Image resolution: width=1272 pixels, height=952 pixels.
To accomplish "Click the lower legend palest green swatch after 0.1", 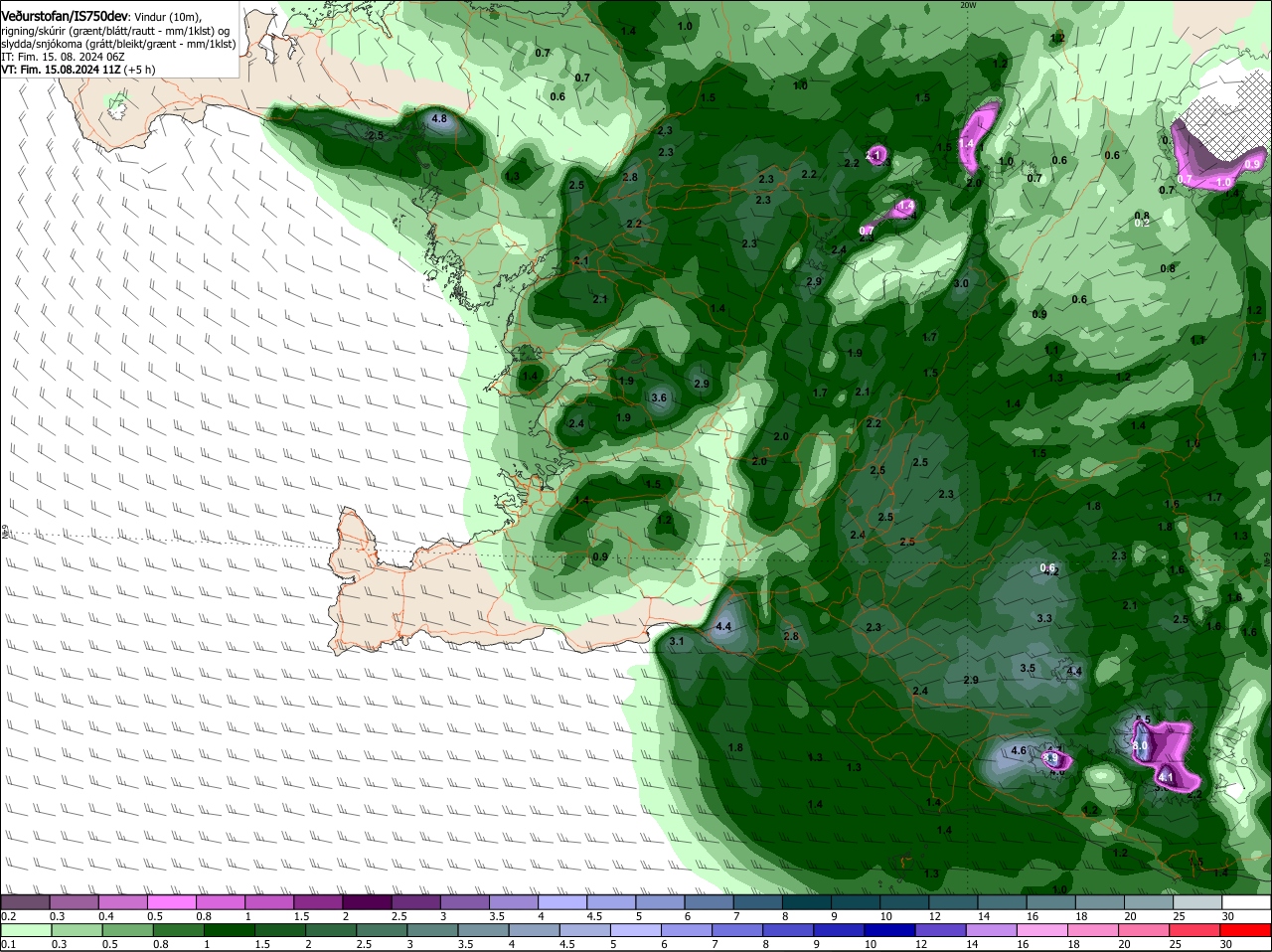I will tap(26, 930).
